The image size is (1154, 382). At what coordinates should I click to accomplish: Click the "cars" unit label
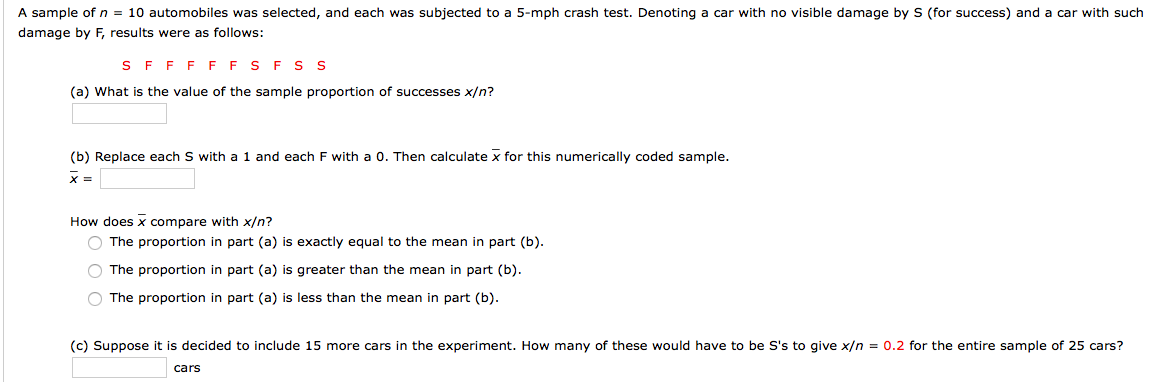click(187, 368)
